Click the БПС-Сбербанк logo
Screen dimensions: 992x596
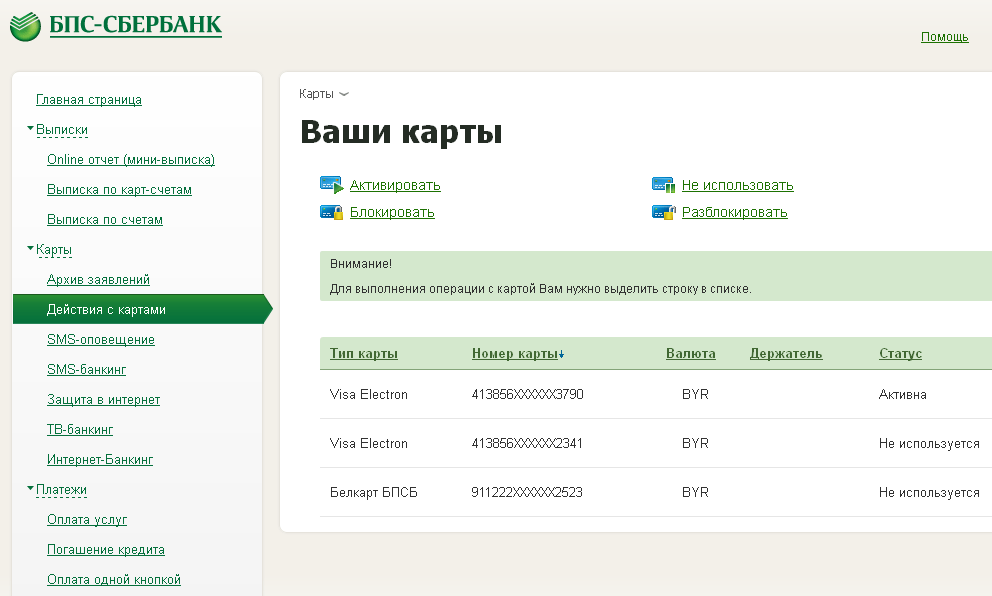(x=116, y=25)
